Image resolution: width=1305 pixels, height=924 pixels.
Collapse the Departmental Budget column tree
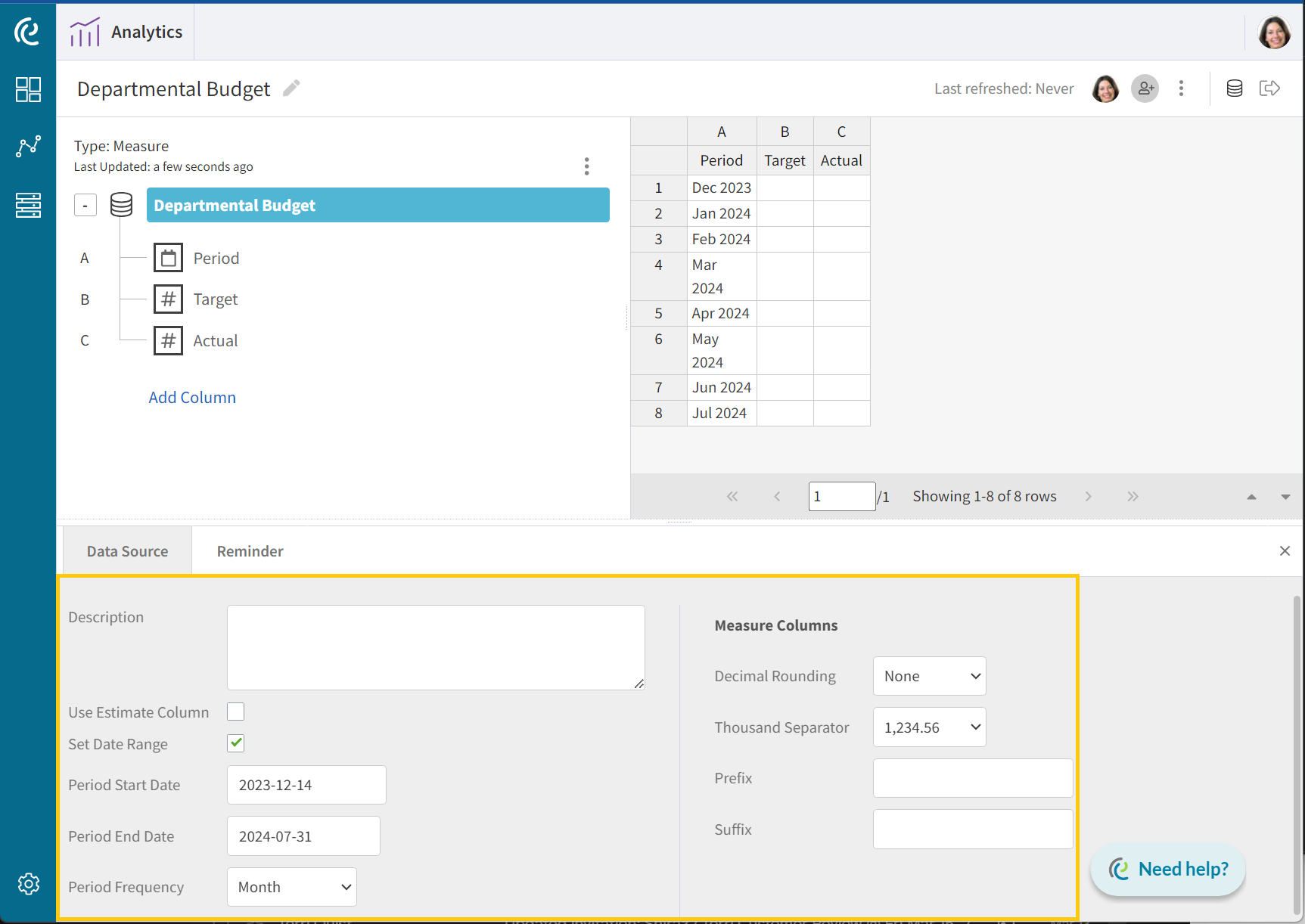pos(85,204)
